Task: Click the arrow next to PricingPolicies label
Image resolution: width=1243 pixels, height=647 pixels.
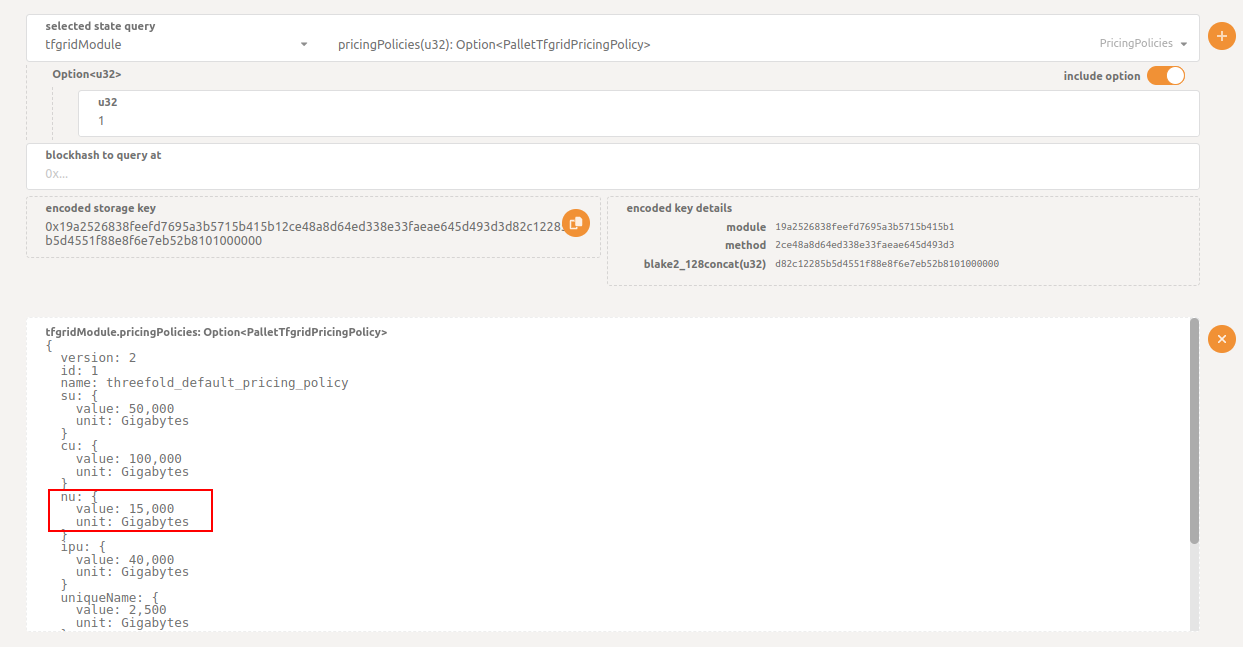Action: coord(1184,44)
